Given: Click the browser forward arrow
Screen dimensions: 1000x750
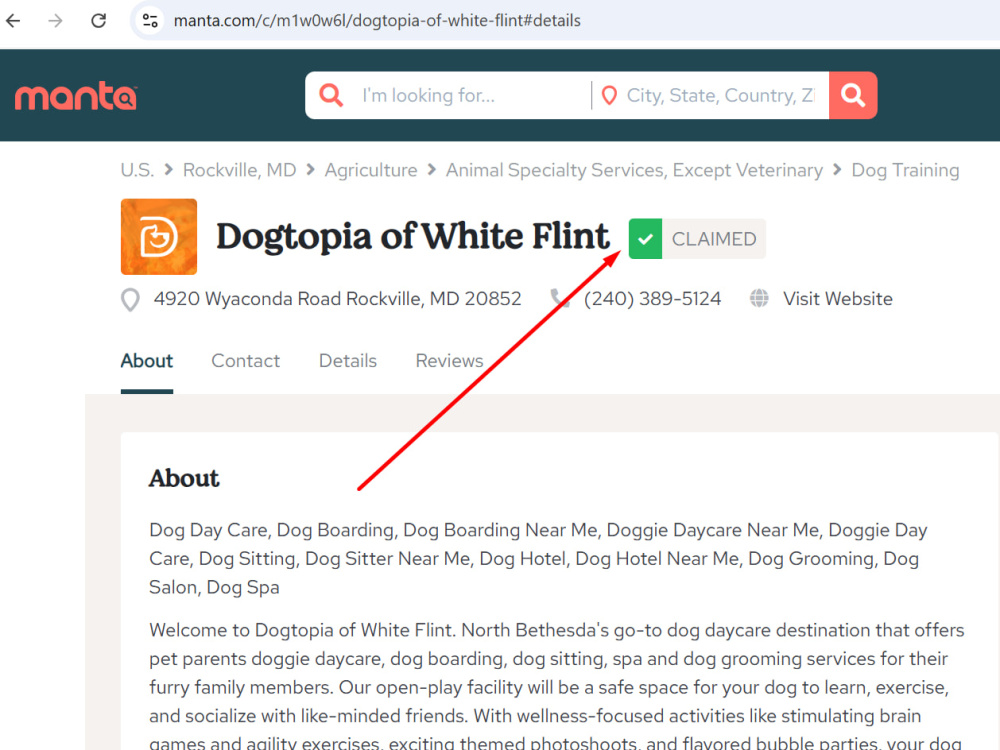Looking at the screenshot, I should coord(55,20).
